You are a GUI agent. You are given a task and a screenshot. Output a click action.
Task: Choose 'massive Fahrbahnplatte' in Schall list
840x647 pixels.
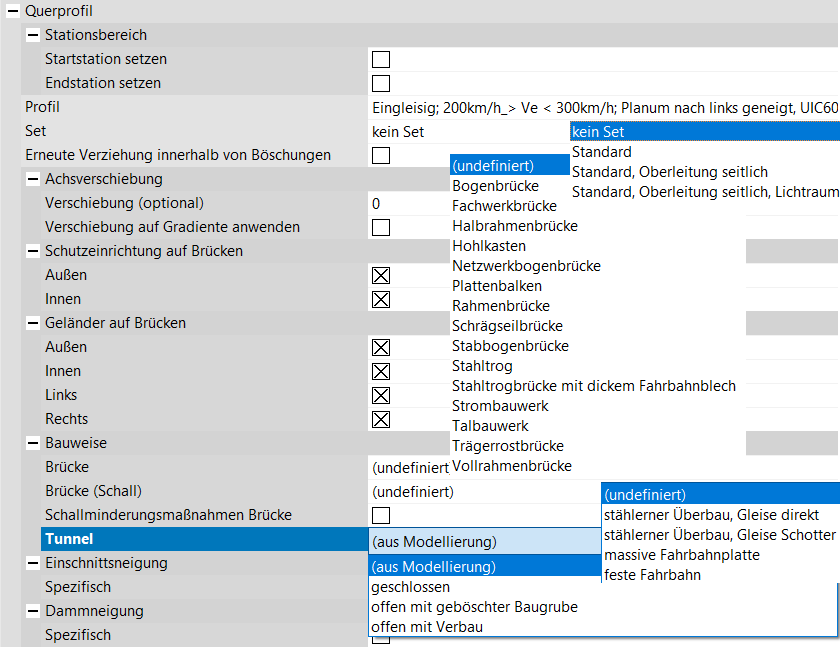tap(681, 555)
